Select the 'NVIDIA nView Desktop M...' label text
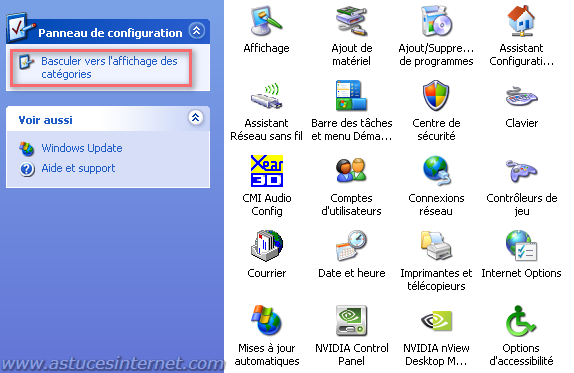This screenshot has width=574, height=373. tap(436, 354)
